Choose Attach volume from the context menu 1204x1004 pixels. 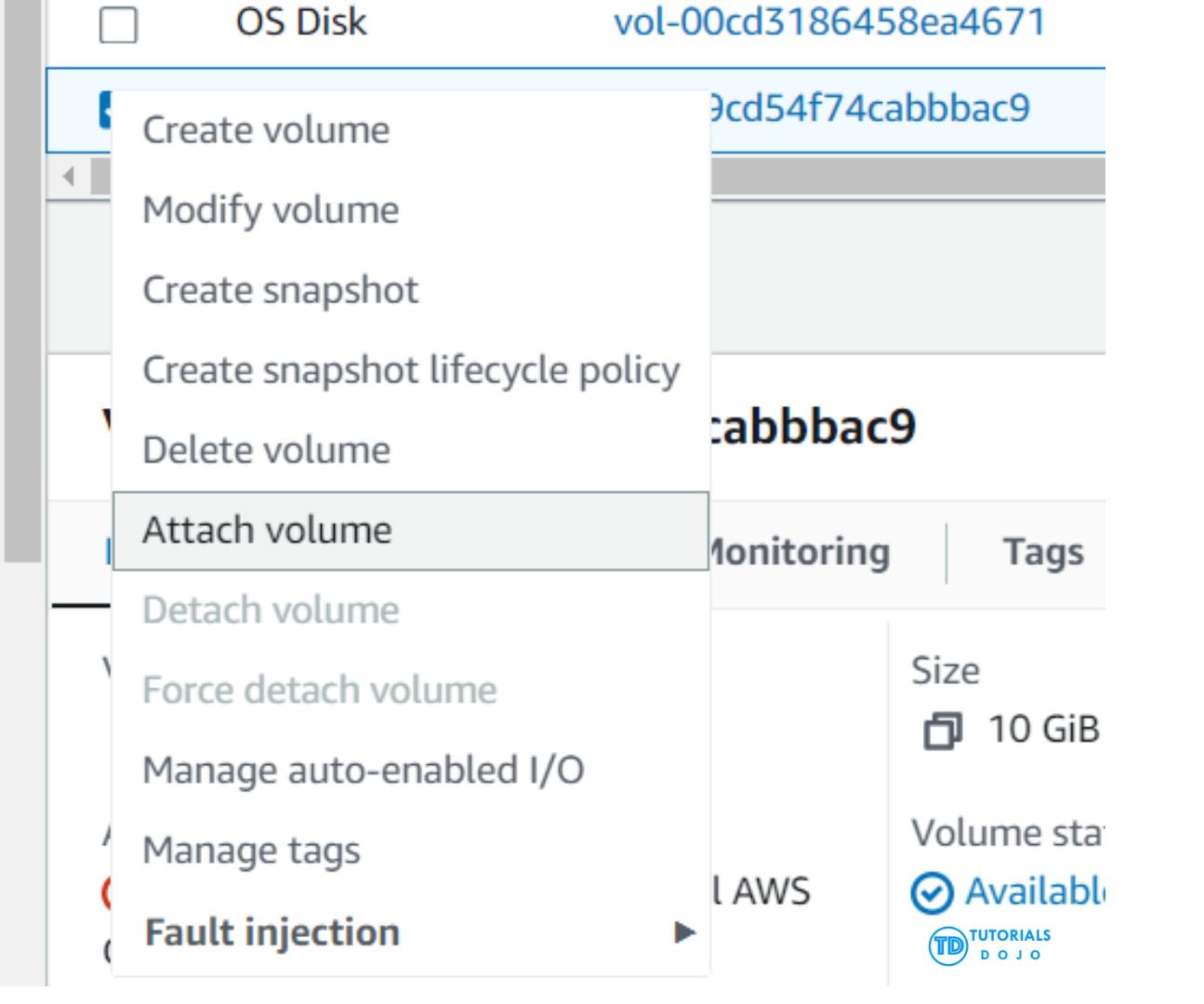click(x=267, y=530)
